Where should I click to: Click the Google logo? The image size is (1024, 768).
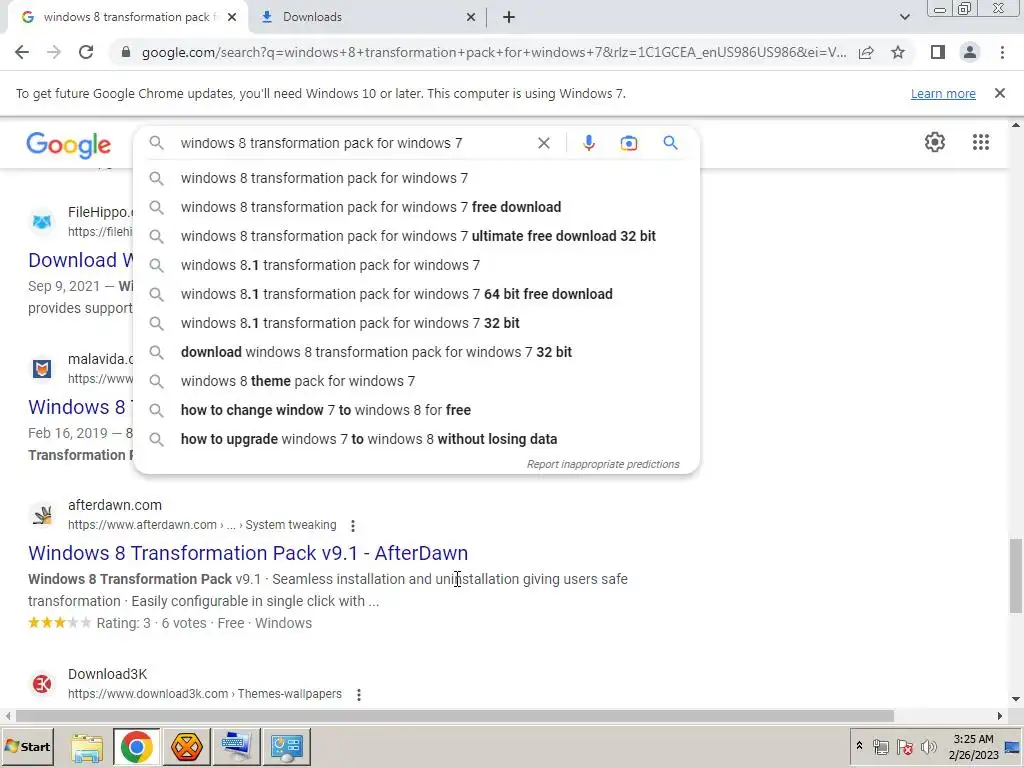(x=69, y=145)
